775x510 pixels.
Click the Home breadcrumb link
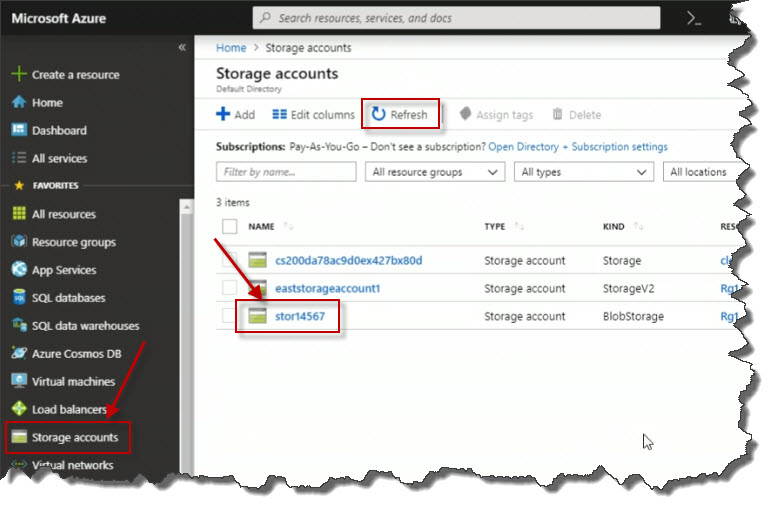[231, 48]
